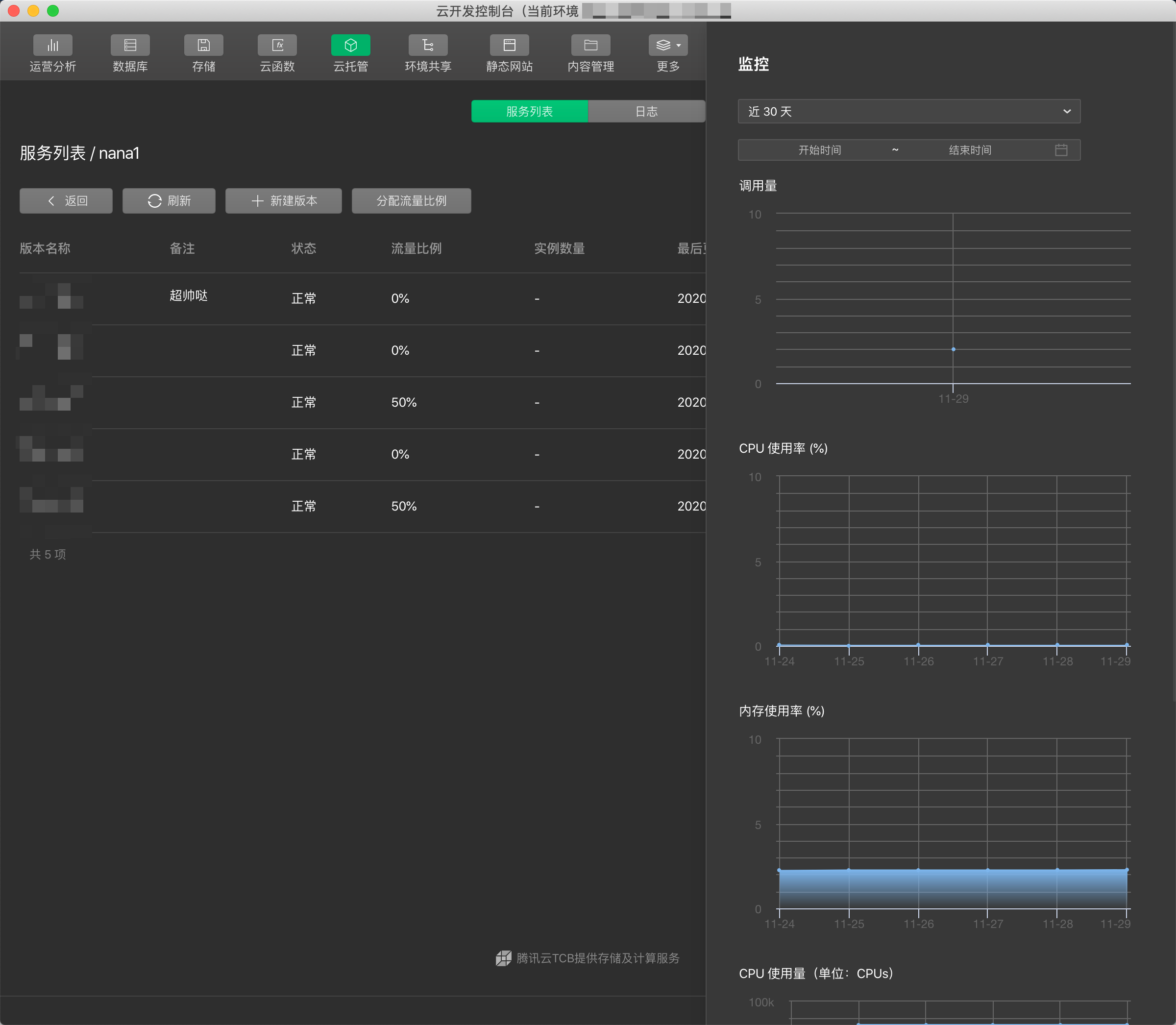Open the 静态网站 static website icon
Screen dimensions: 1176x1025
(509, 46)
